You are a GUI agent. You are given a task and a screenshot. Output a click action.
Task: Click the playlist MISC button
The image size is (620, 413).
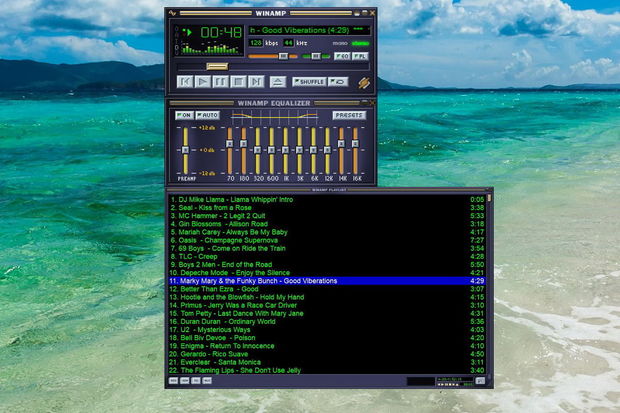207,381
